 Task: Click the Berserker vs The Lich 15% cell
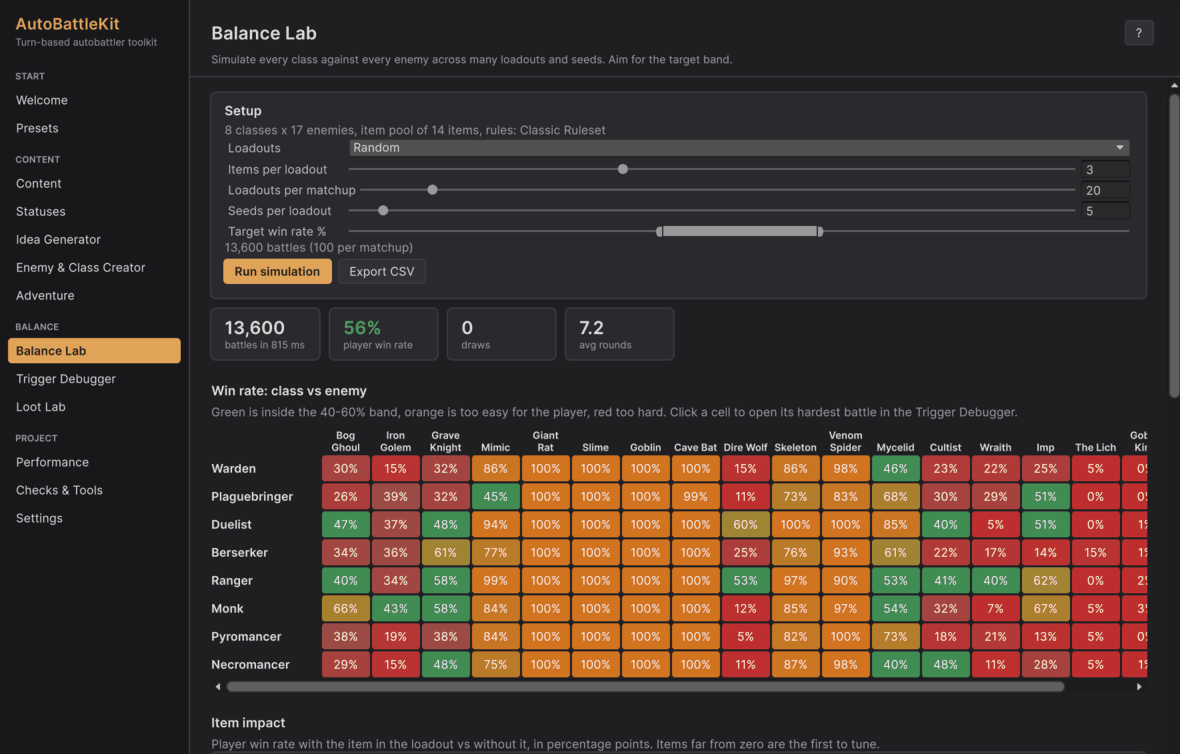pos(1095,552)
